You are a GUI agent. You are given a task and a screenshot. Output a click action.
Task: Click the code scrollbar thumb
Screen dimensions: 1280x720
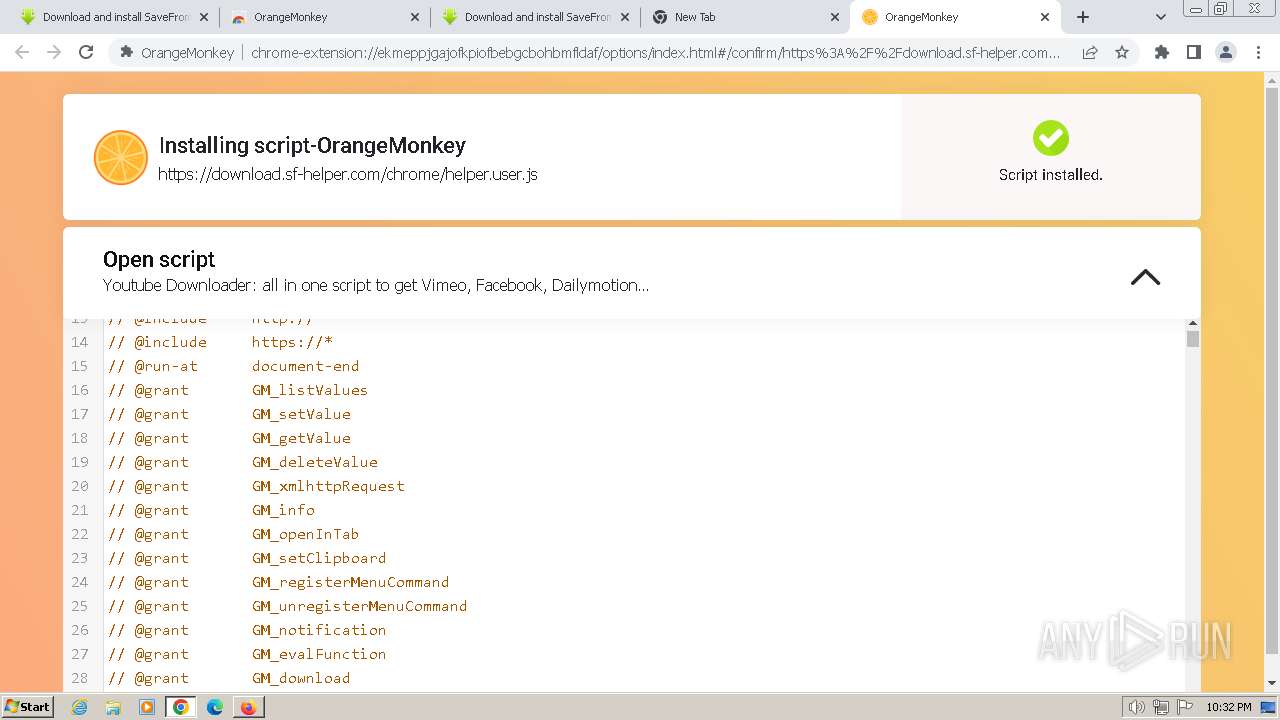pyautogui.click(x=1192, y=338)
